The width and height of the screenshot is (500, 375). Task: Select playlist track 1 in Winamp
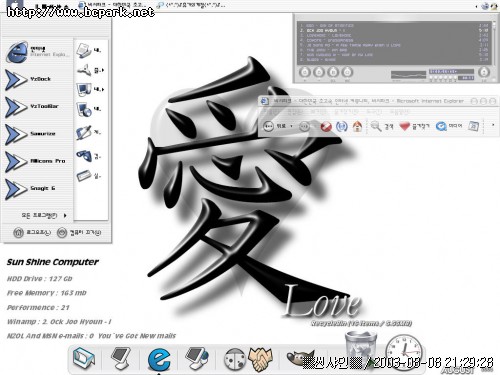coord(394,25)
